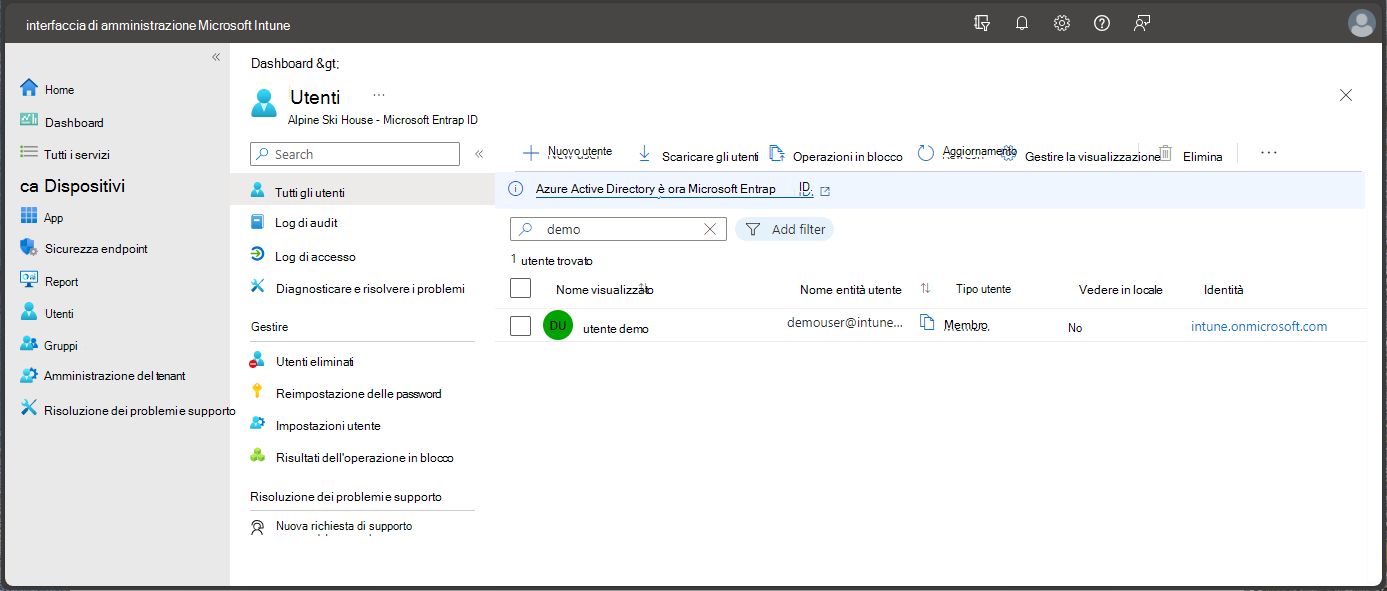This screenshot has width=1387, height=591.
Task: Copy the demouser principal name icon
Action: tap(927, 322)
